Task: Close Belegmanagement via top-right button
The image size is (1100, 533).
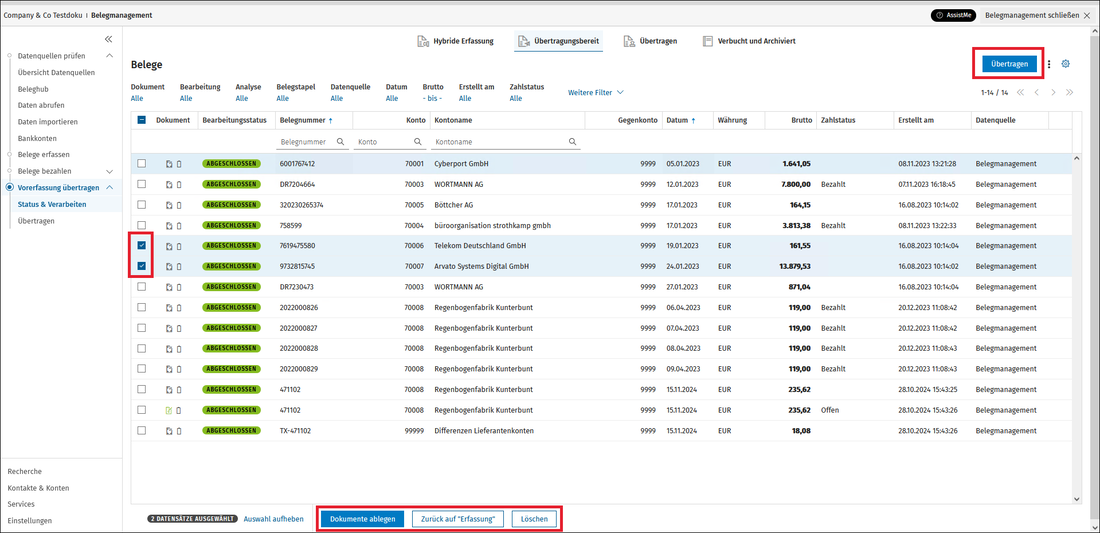Action: (1038, 15)
